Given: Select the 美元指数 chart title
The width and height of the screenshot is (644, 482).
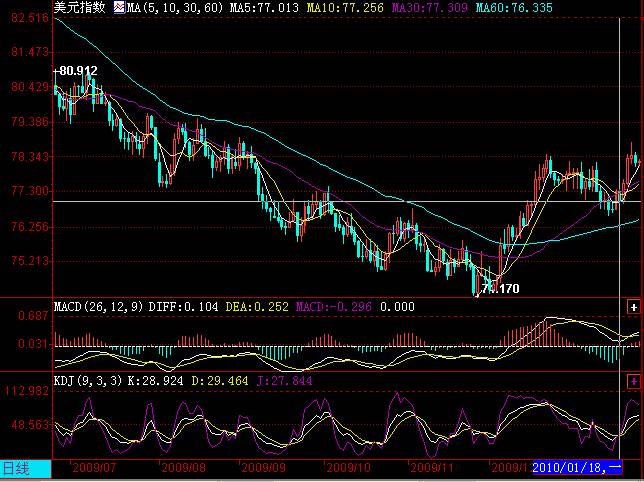Looking at the screenshot, I should pyautogui.click(x=79, y=7).
